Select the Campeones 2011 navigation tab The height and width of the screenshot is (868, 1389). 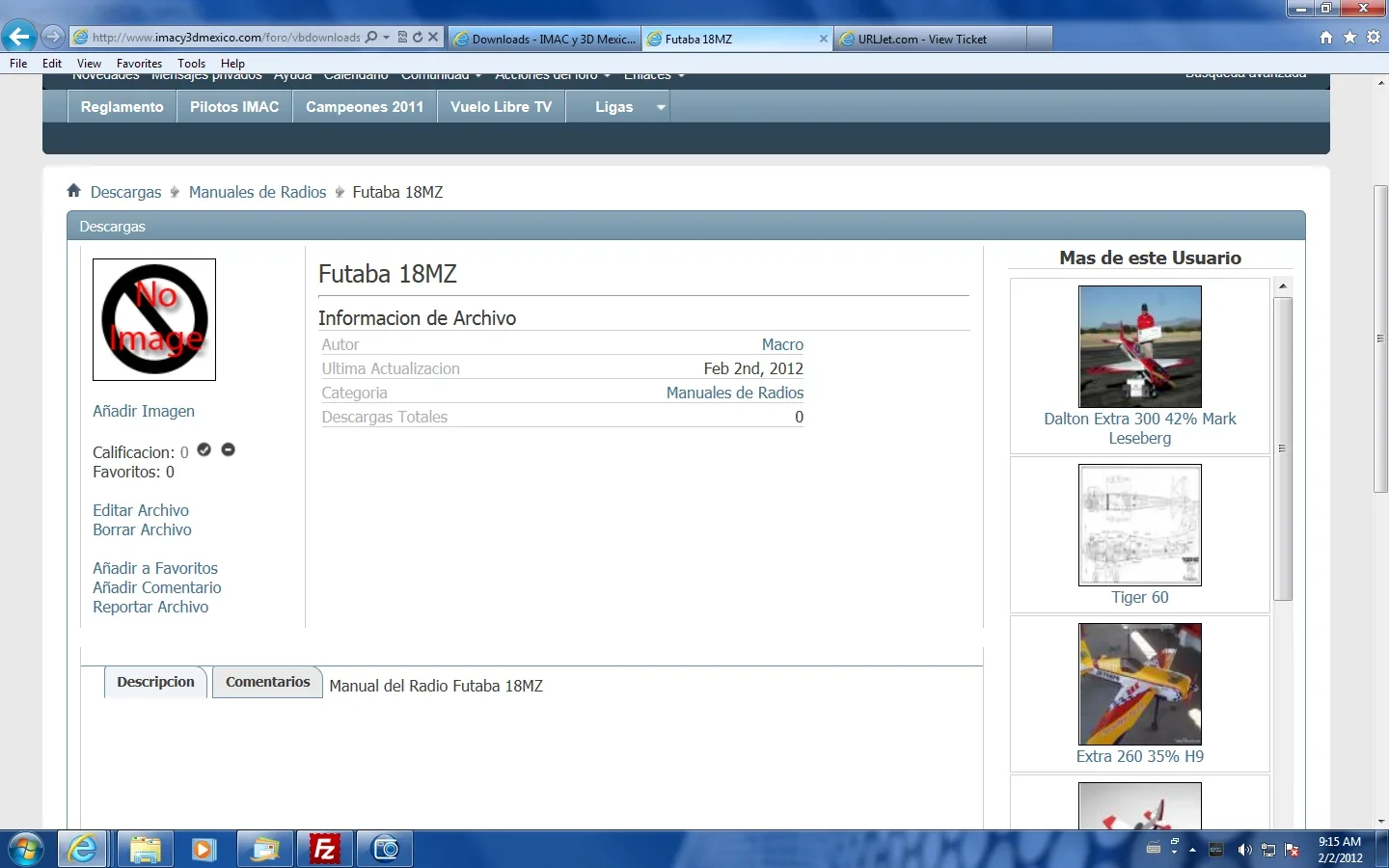364,106
